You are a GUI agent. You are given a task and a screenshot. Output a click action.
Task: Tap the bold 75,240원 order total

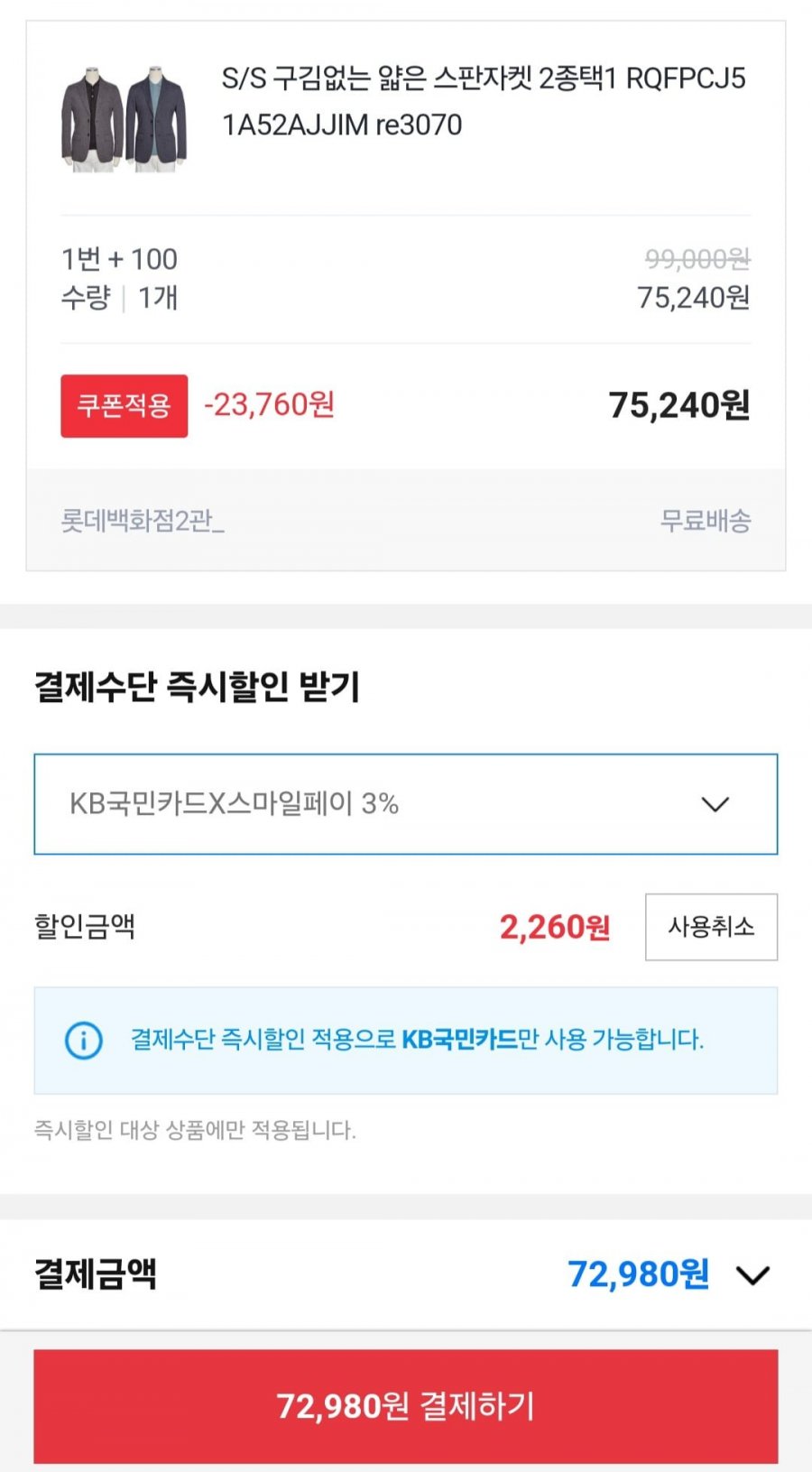(679, 406)
